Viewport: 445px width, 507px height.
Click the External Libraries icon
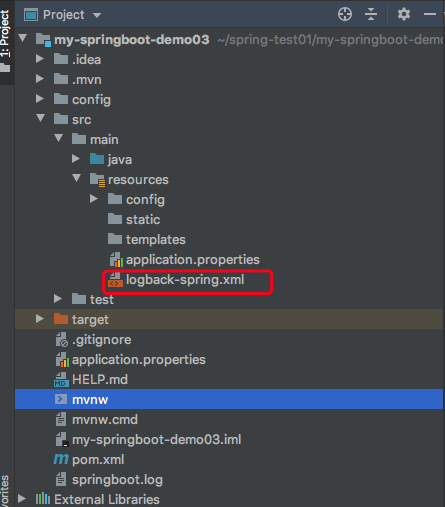43,499
